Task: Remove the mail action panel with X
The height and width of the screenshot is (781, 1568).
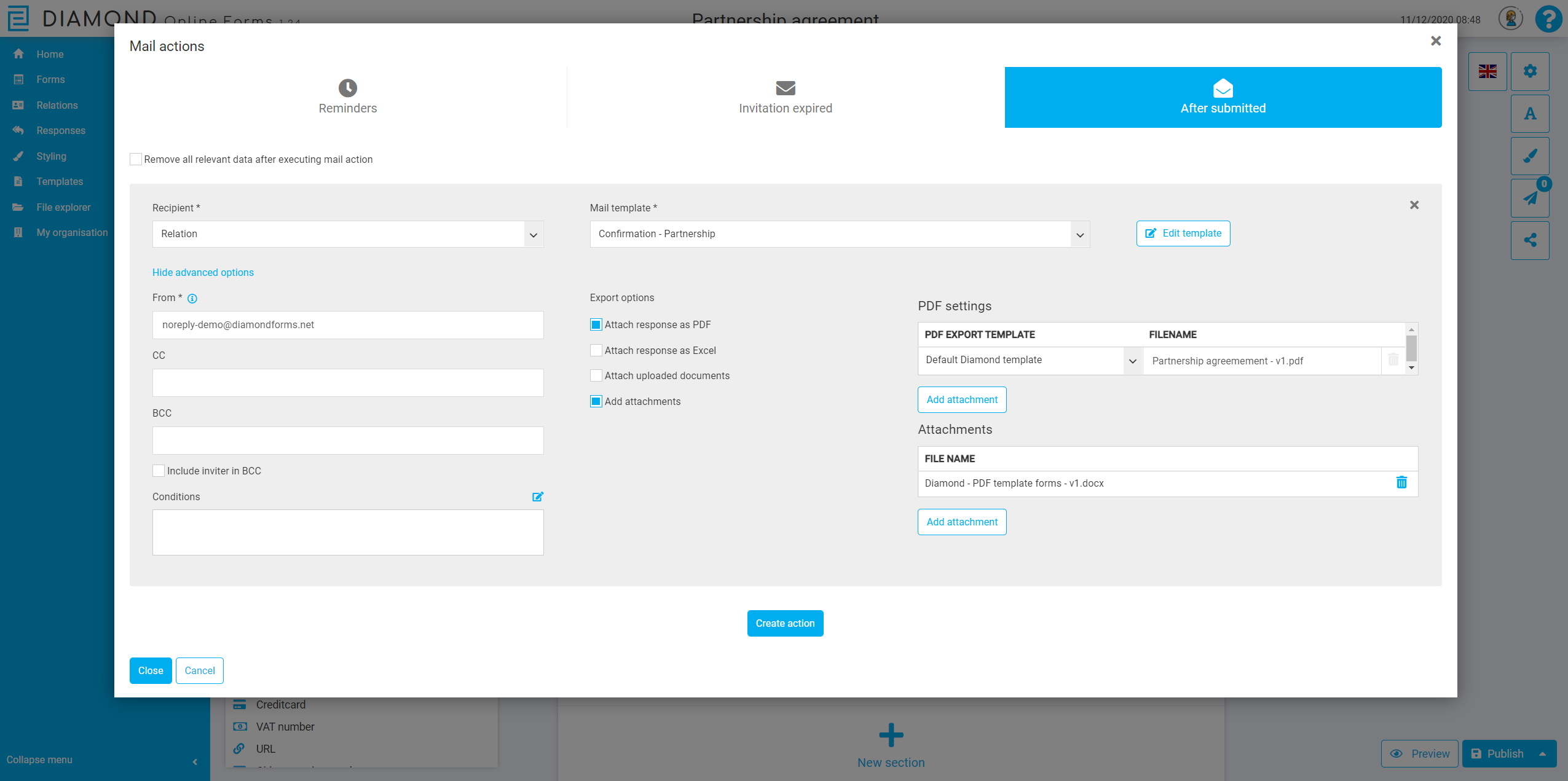Action: pos(1414,205)
